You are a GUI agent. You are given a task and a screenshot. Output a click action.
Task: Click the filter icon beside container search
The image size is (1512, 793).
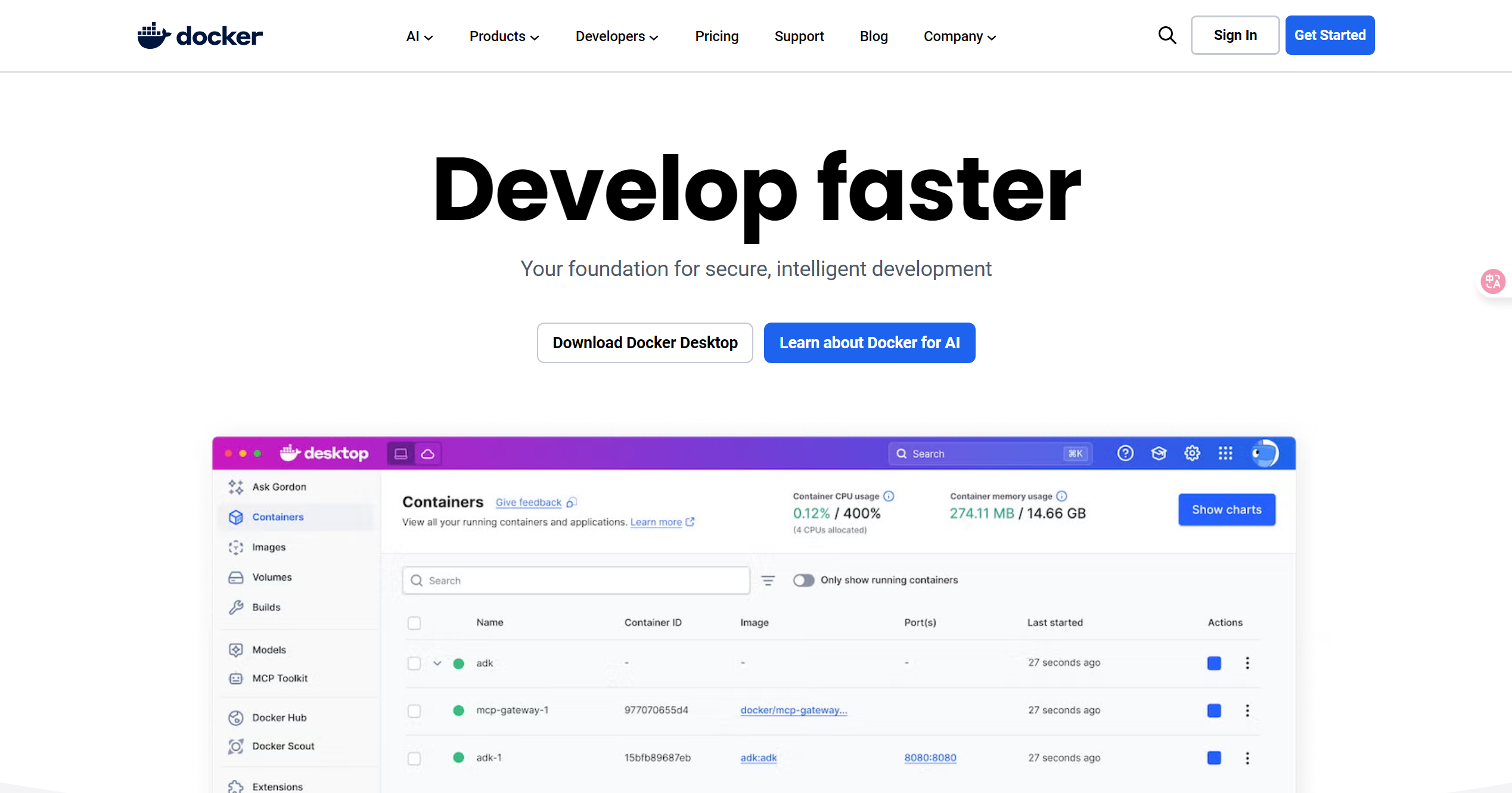[768, 580]
